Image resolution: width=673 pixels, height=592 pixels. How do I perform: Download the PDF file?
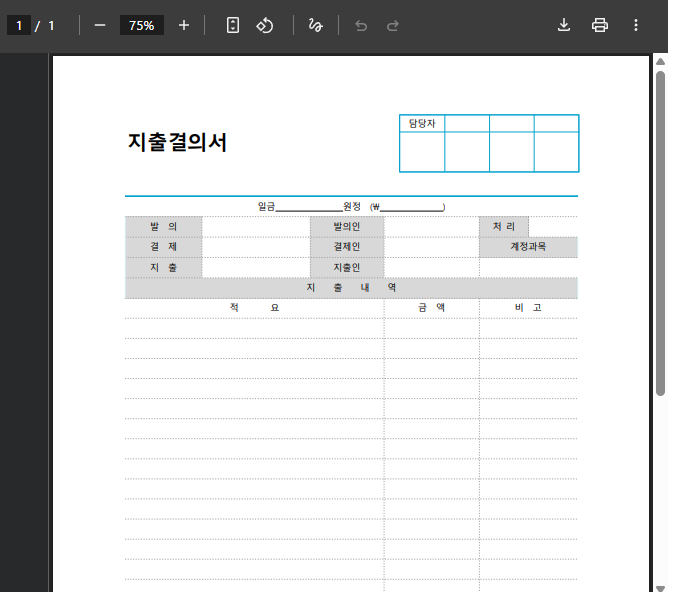pos(564,25)
